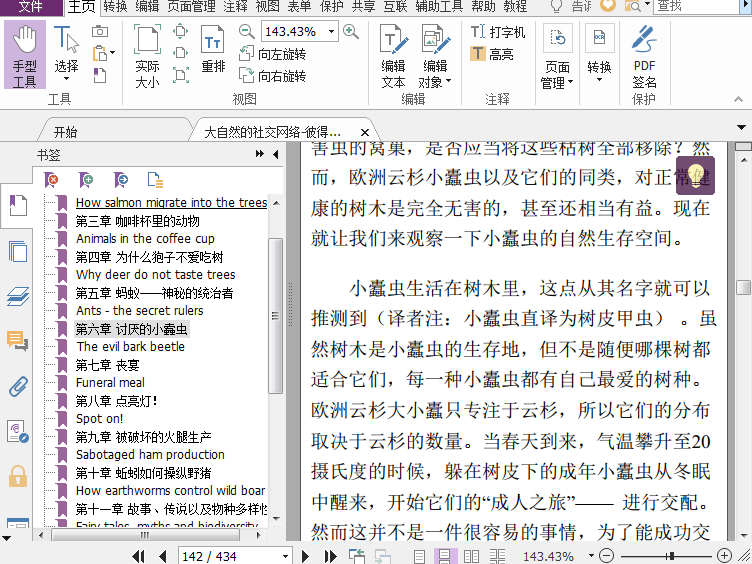Open the Help (帮助) ribbon tab

pyautogui.click(x=483, y=7)
